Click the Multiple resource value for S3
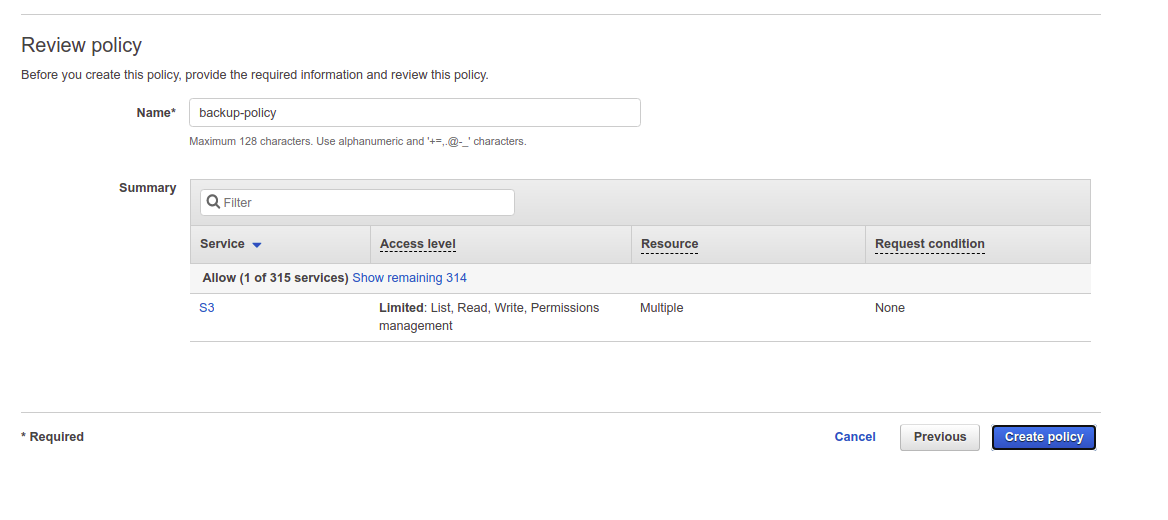Image resolution: width=1168 pixels, height=520 pixels. [x=661, y=308]
